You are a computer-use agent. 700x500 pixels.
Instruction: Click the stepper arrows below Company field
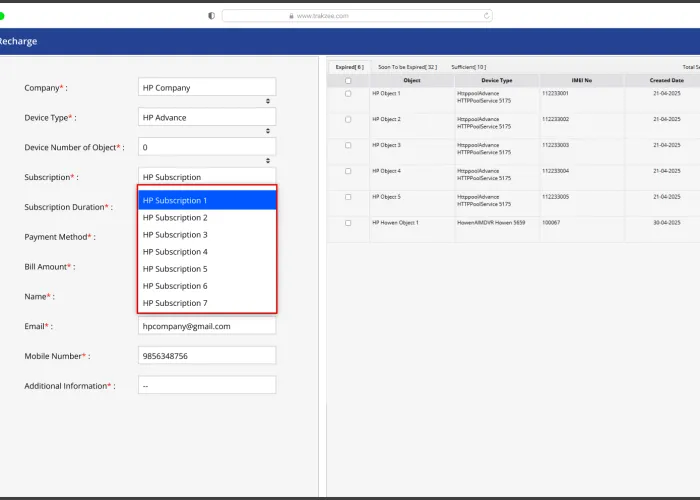(x=268, y=101)
